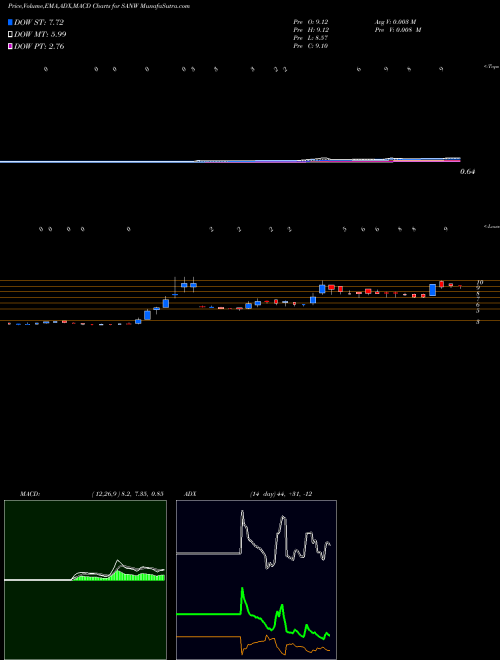Click the 'Pre C: 9.10' close value
500x660 pixels.
(311, 46)
